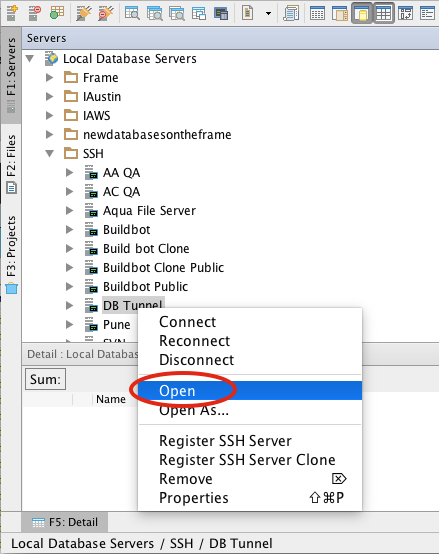Select the Aqua File Server label
439x554 pixels.
pos(149,211)
